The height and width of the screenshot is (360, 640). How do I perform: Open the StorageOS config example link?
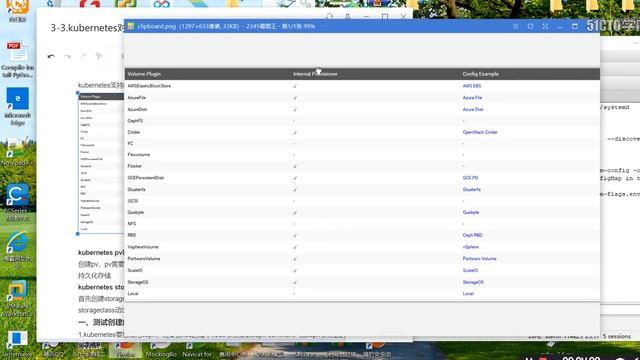coord(473,282)
